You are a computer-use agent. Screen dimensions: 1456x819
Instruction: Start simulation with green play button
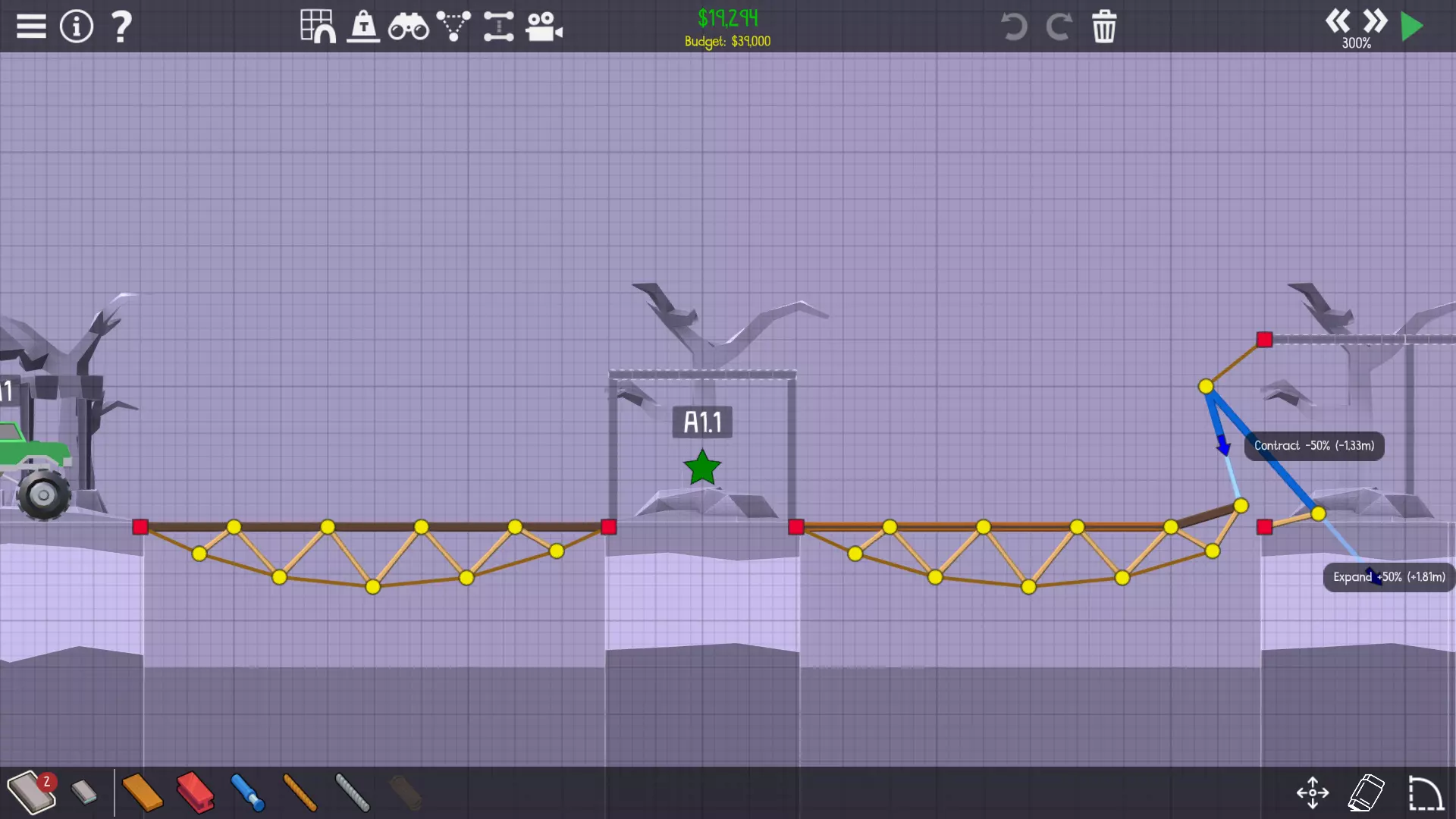pos(1412,27)
